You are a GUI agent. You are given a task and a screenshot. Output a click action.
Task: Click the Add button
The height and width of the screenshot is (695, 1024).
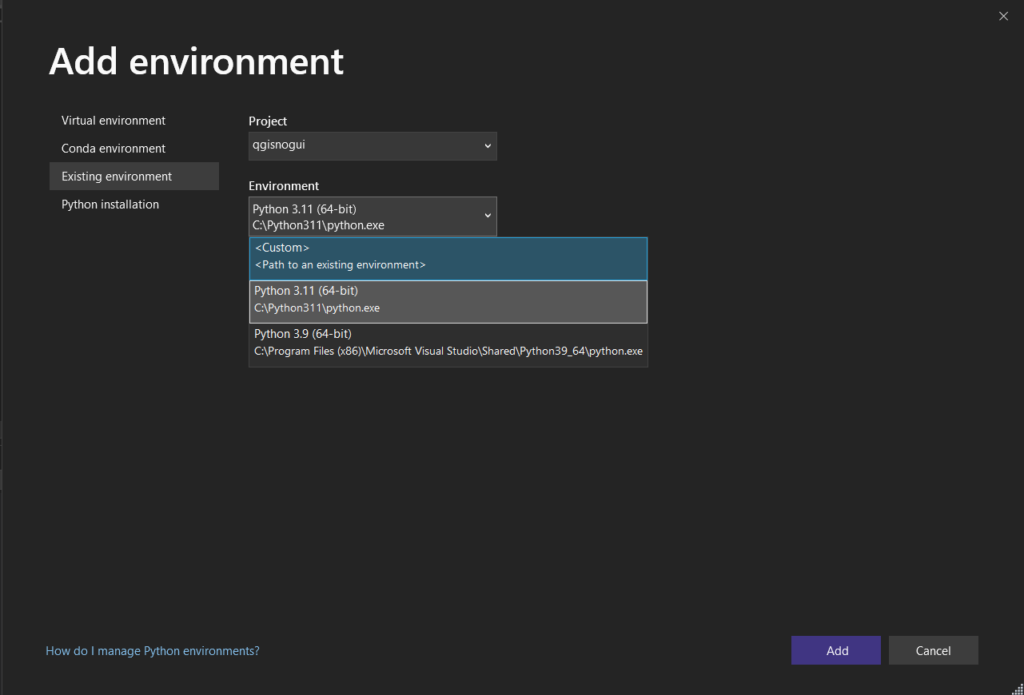coord(836,651)
